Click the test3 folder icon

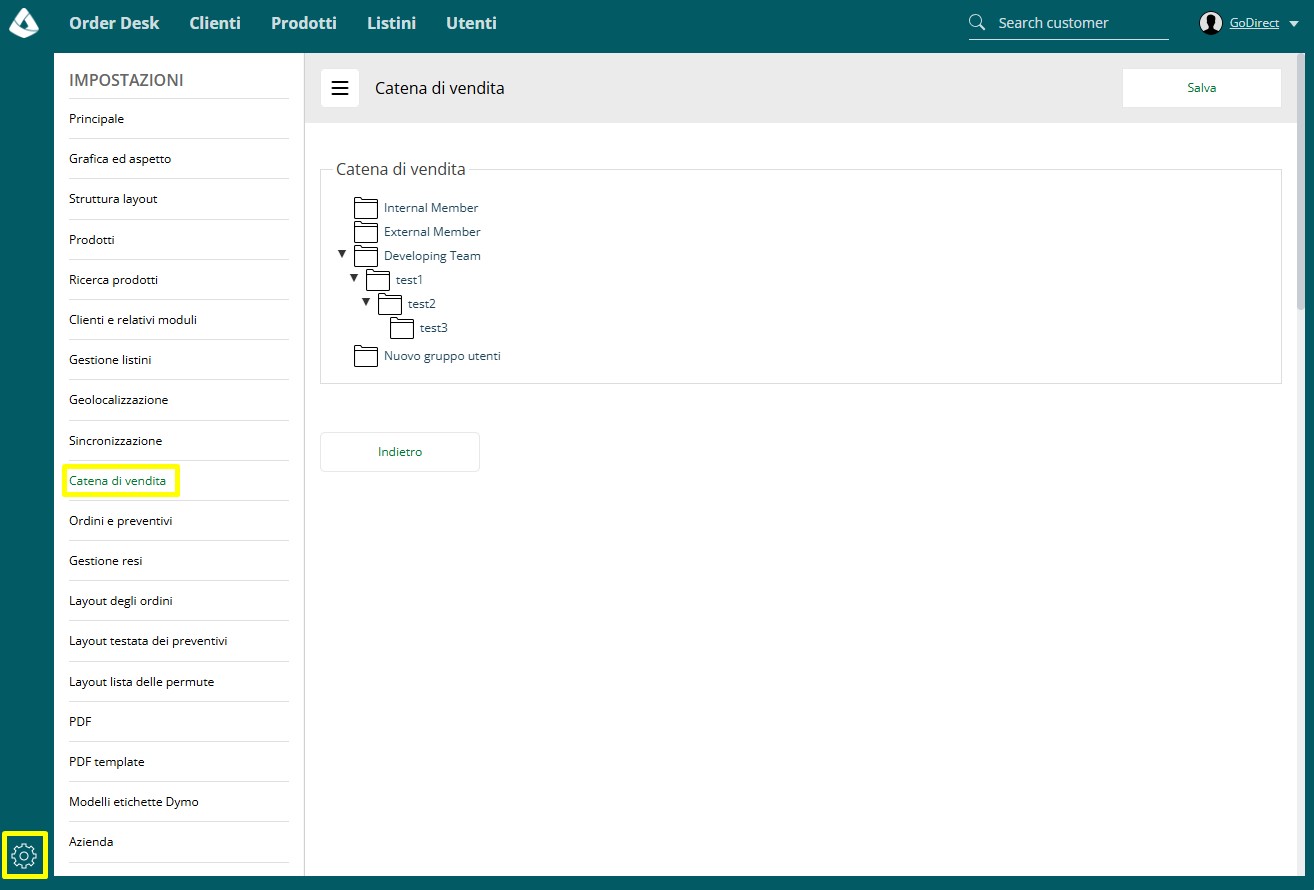(402, 327)
